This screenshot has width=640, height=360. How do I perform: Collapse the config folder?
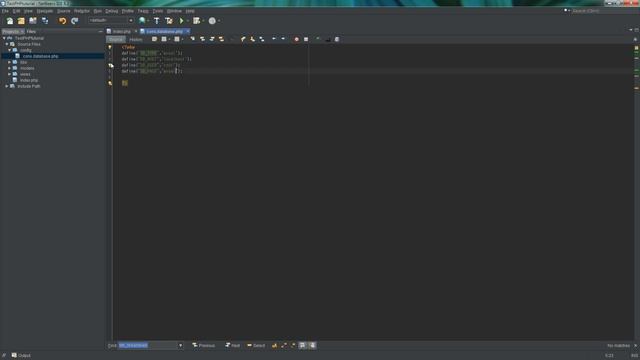(9, 50)
